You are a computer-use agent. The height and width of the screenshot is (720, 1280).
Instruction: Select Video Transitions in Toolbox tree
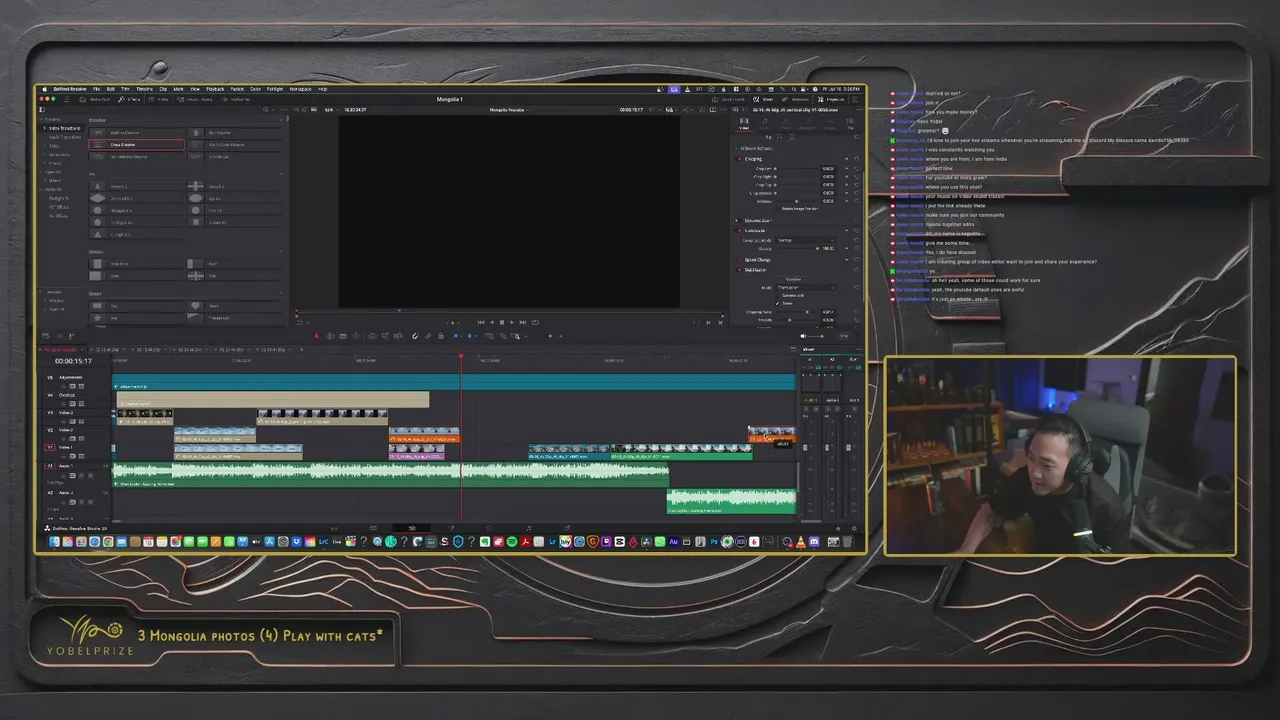65,128
